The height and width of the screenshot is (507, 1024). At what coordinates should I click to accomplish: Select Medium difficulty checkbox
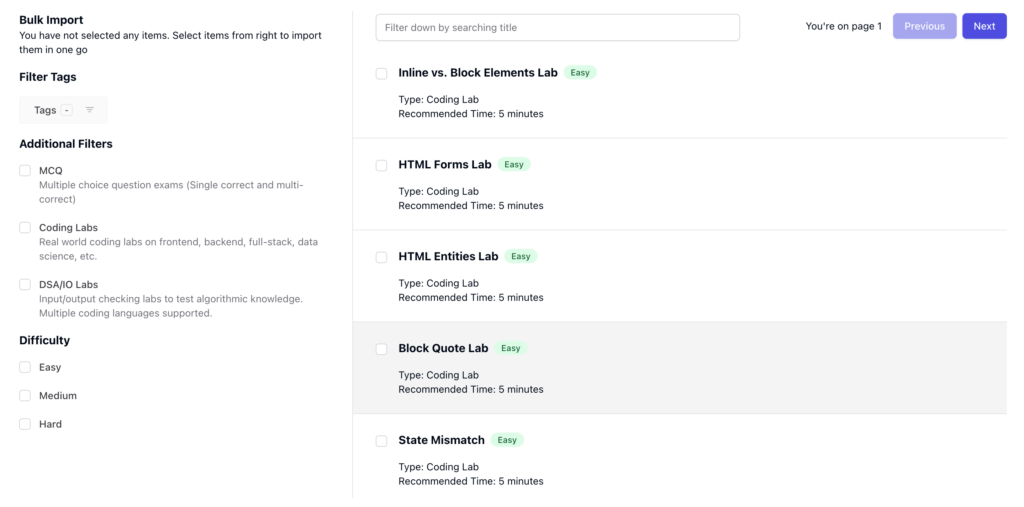(x=25, y=395)
